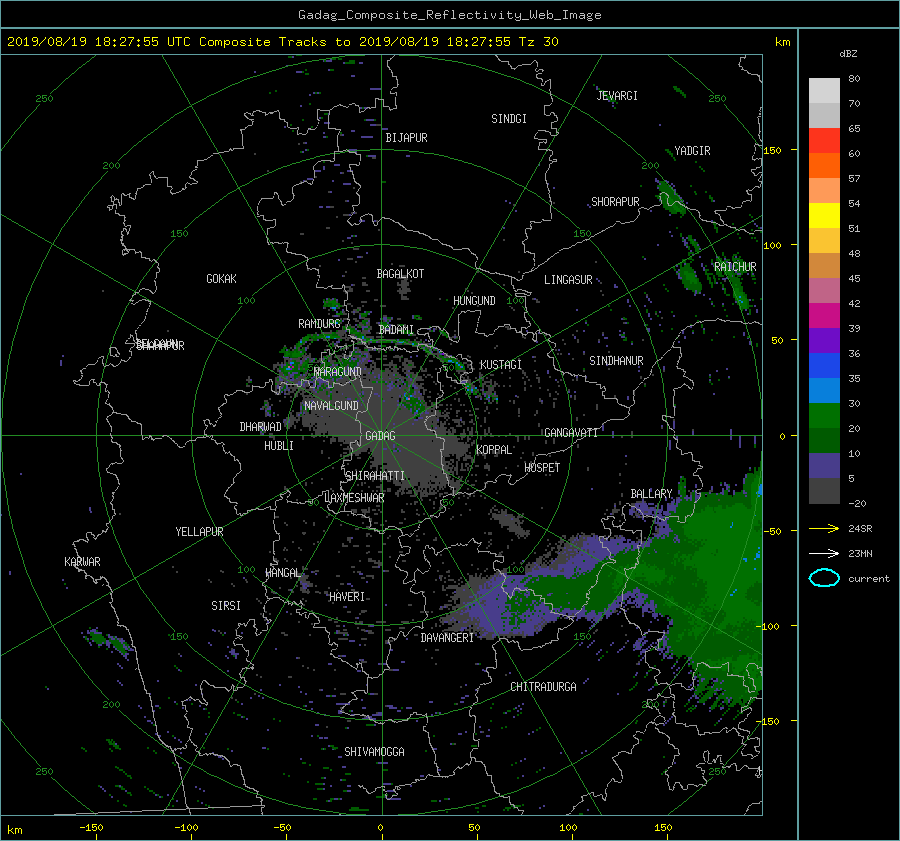The image size is (900, 841).
Task: Click the GANGAVATI city label
Action: 571,432
